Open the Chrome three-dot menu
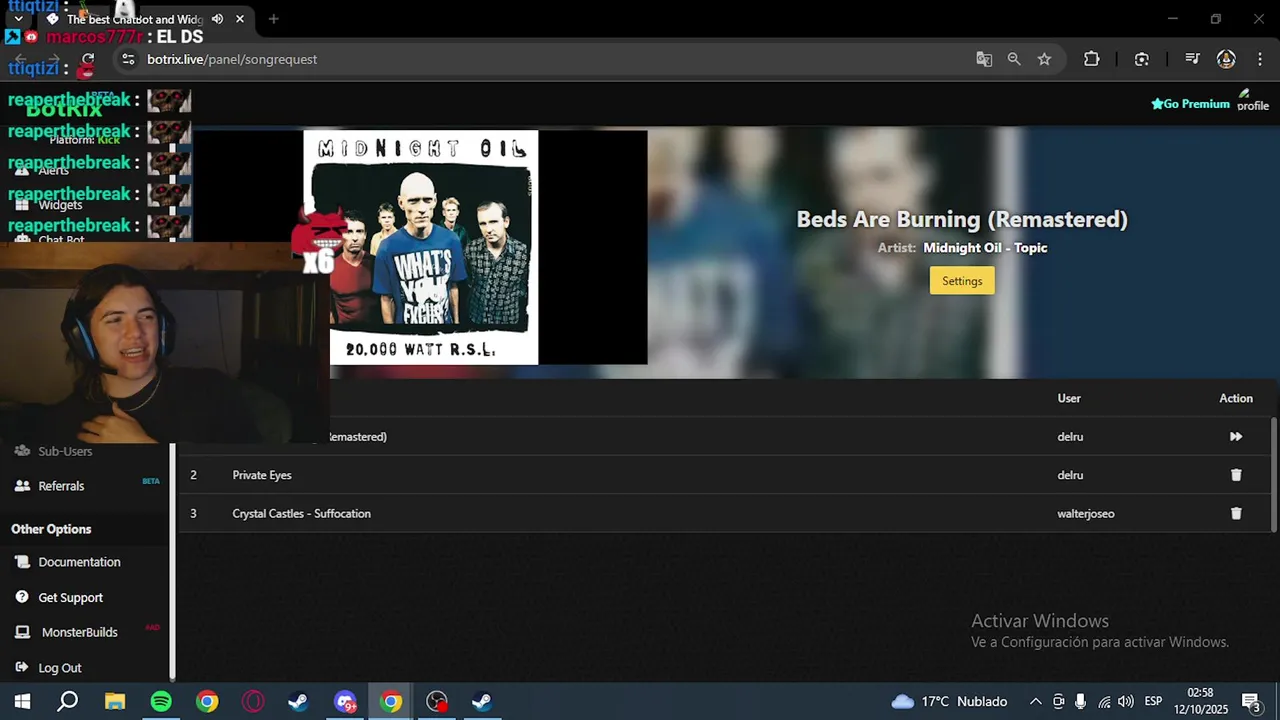 tap(1259, 59)
